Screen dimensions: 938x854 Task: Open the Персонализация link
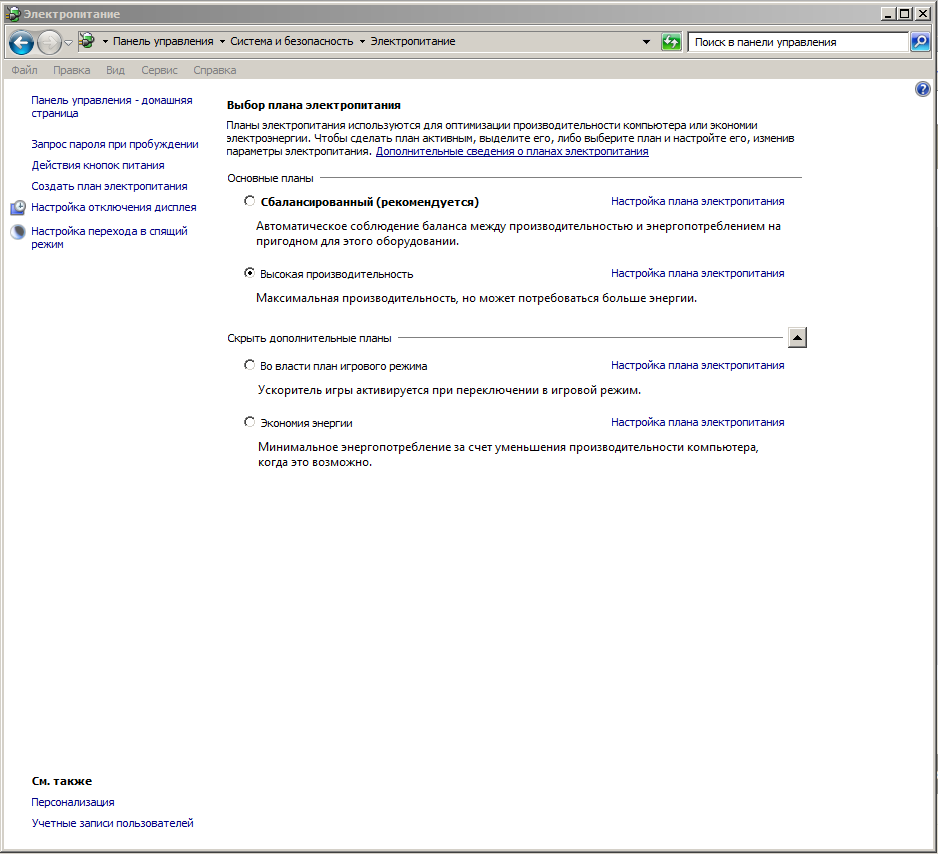tap(73, 802)
